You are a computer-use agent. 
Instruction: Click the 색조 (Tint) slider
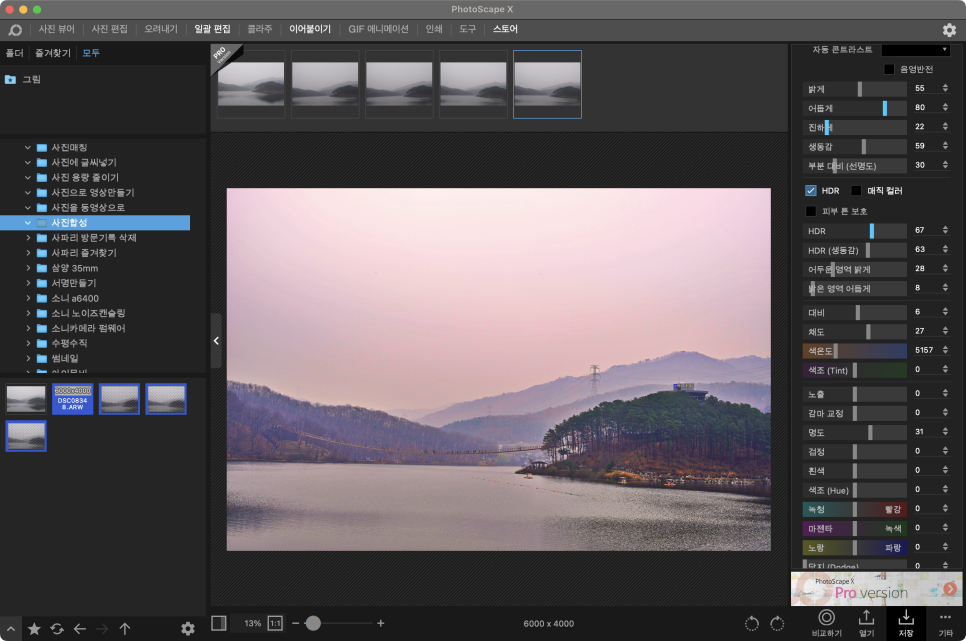pyautogui.click(x=854, y=370)
